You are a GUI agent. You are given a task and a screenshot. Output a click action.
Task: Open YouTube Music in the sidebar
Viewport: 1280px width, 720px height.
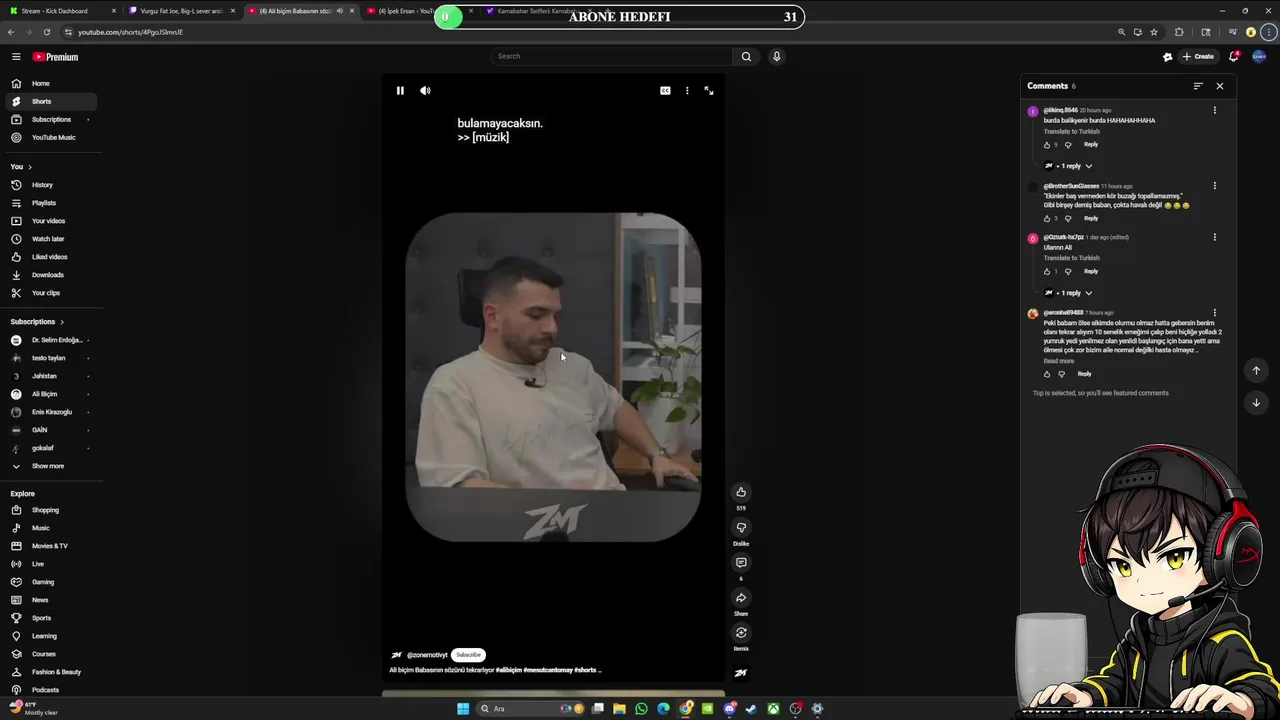[x=50, y=137]
